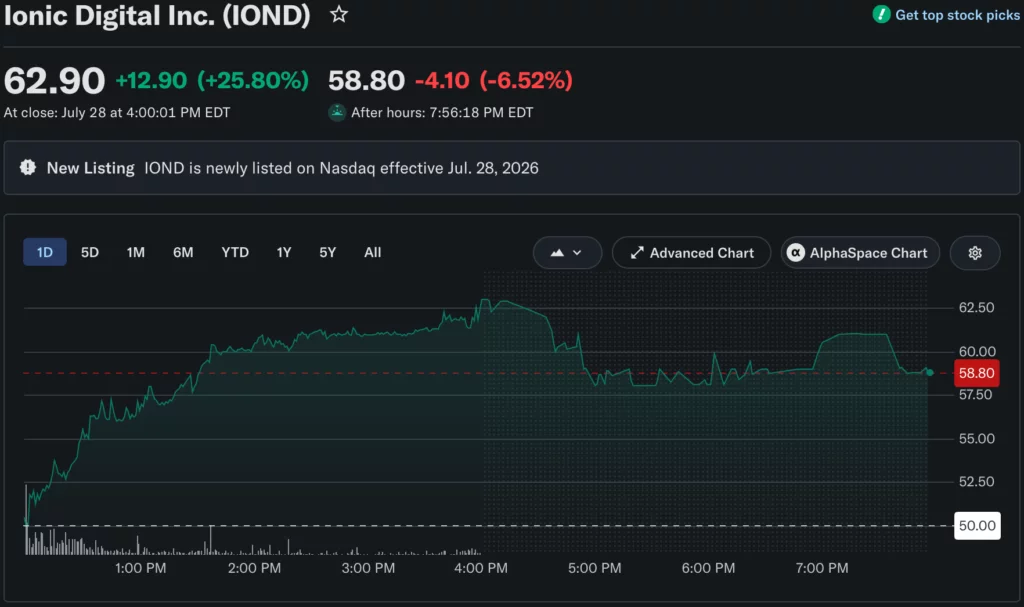Switch to 5D time range
This screenshot has height=607, width=1024.
(x=89, y=252)
